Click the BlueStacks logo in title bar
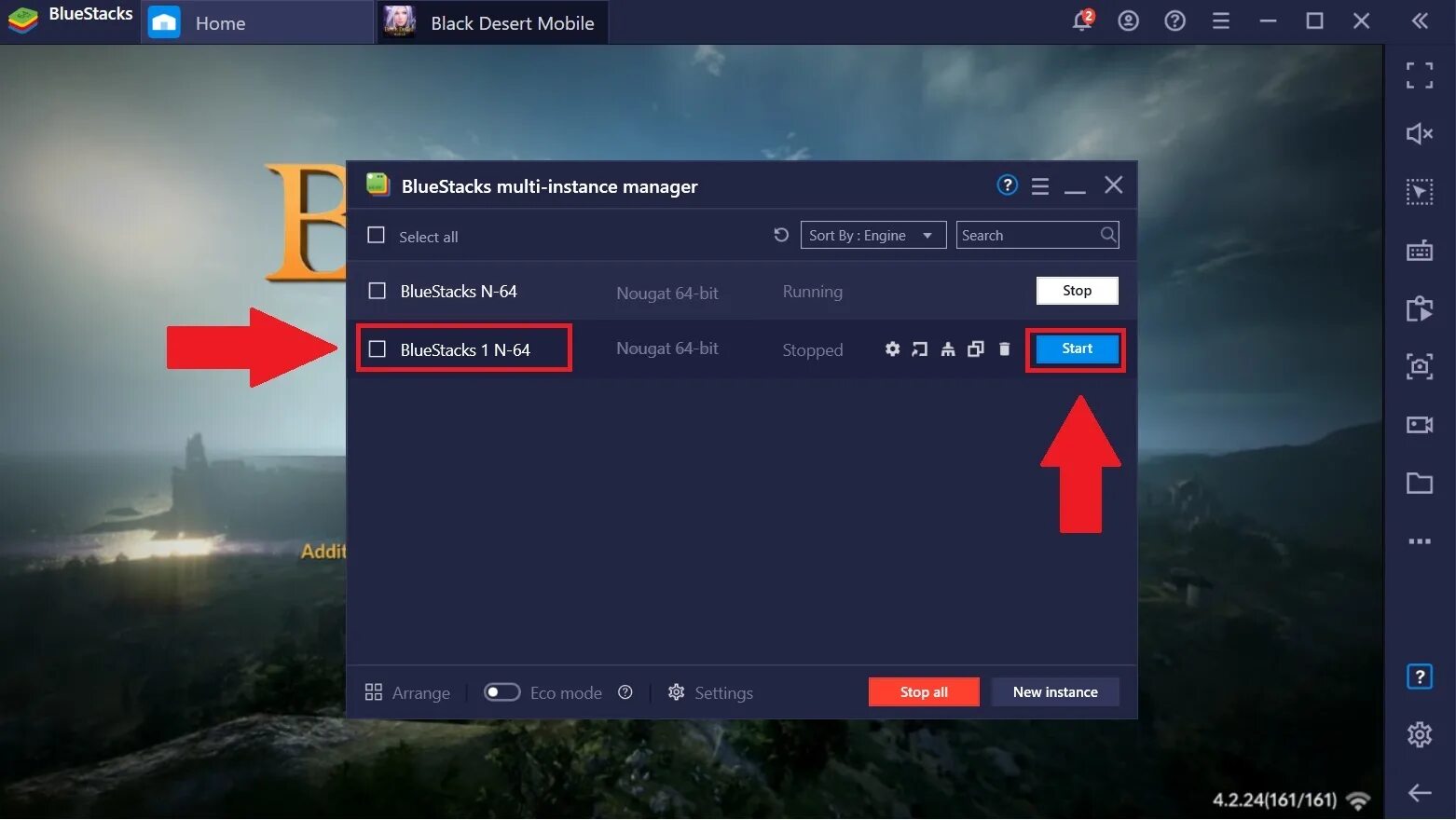 click(22, 19)
